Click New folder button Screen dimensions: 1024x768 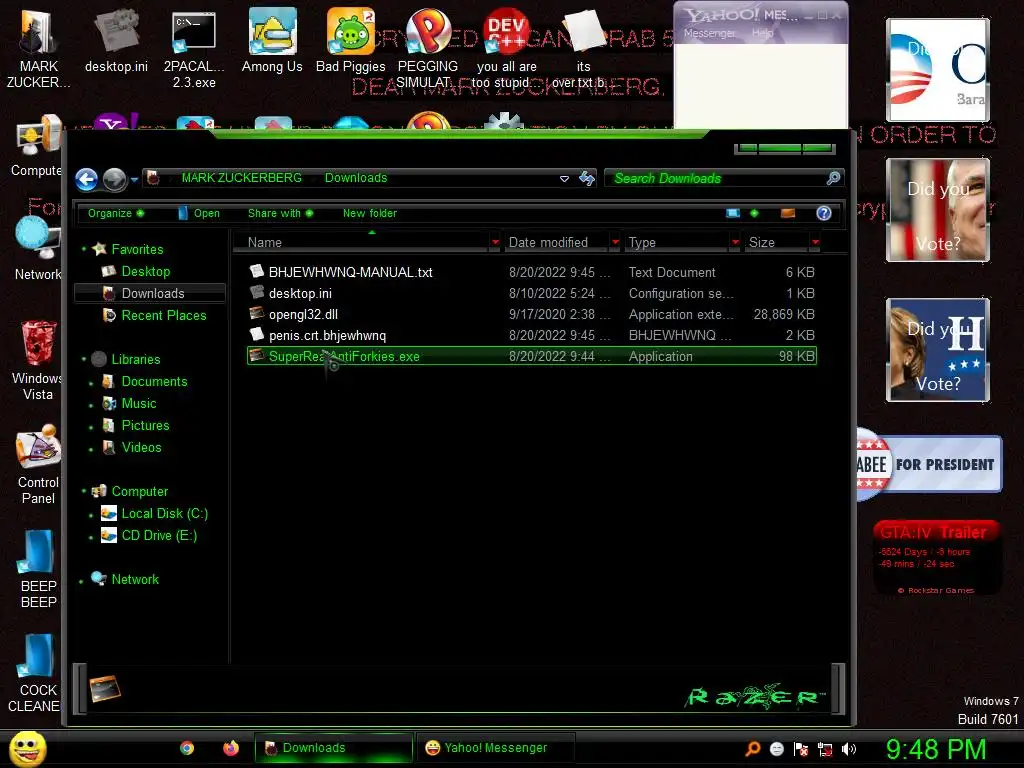point(370,214)
